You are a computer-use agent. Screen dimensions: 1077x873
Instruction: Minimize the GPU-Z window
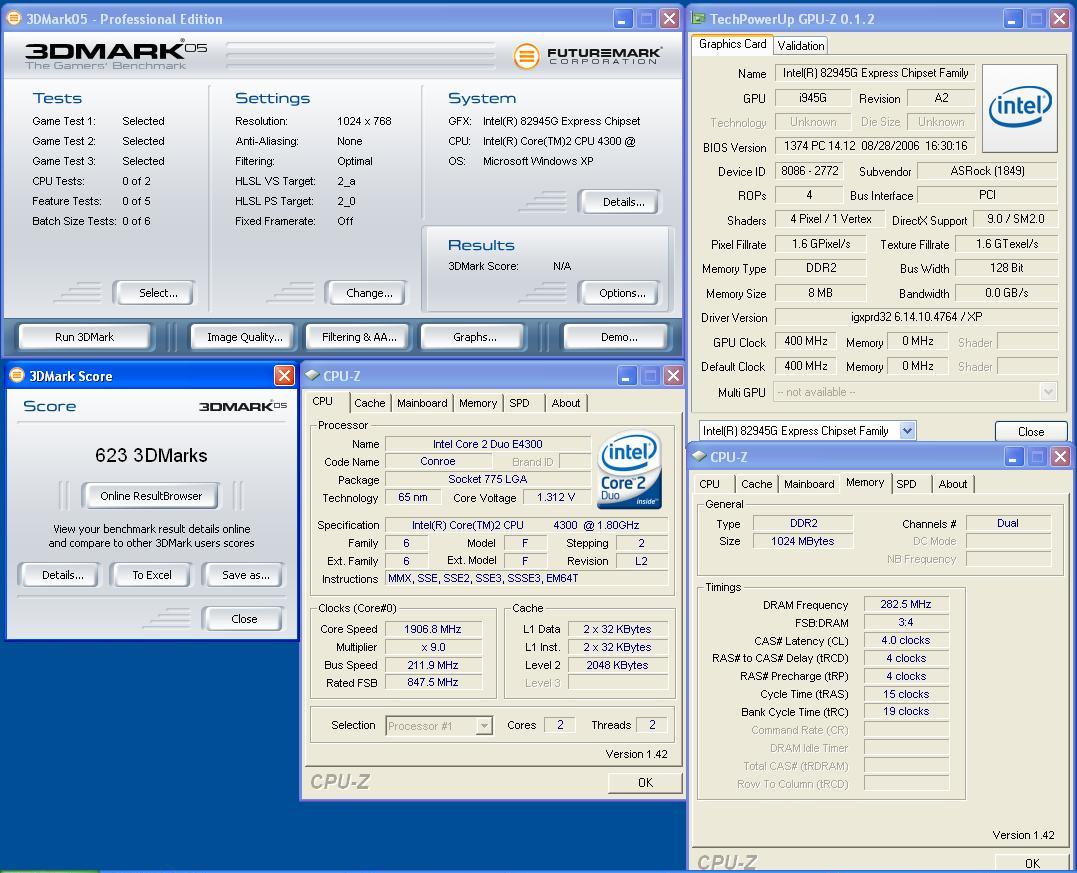tap(1013, 19)
